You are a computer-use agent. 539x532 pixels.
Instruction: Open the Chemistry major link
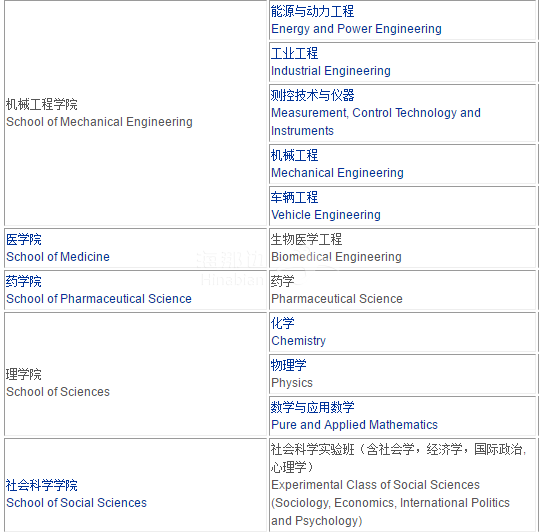tap(298, 341)
